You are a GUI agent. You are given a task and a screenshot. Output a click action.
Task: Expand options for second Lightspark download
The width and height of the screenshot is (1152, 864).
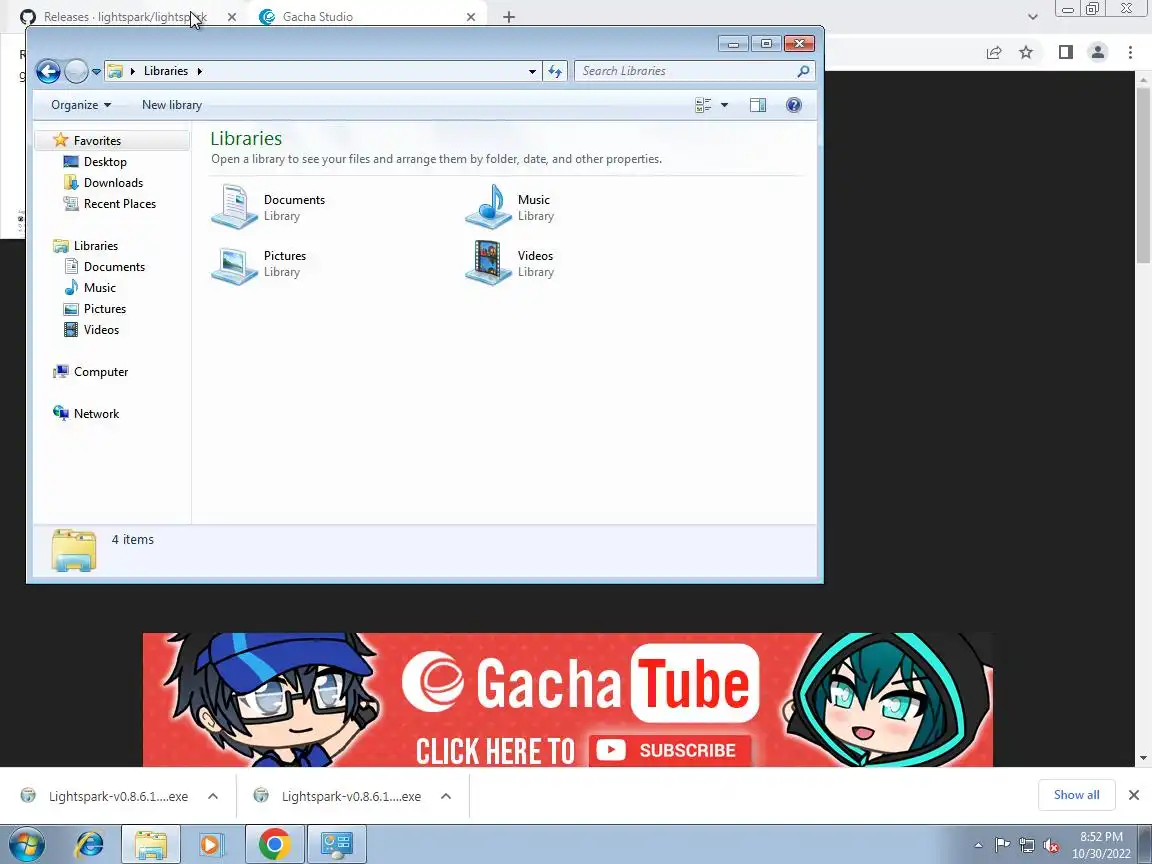tap(446, 796)
